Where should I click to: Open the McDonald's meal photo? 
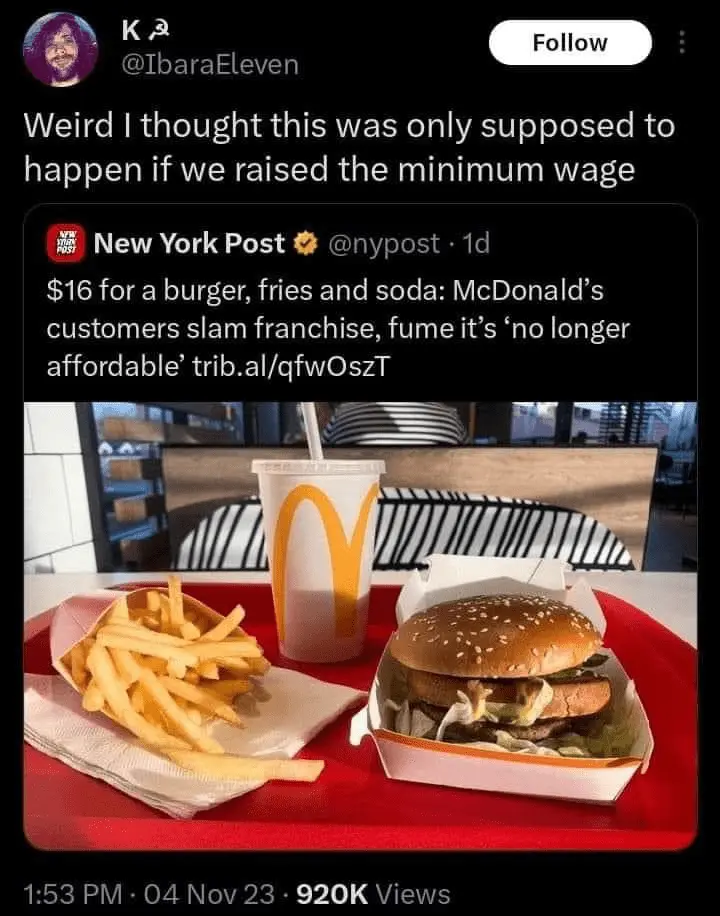tap(360, 626)
